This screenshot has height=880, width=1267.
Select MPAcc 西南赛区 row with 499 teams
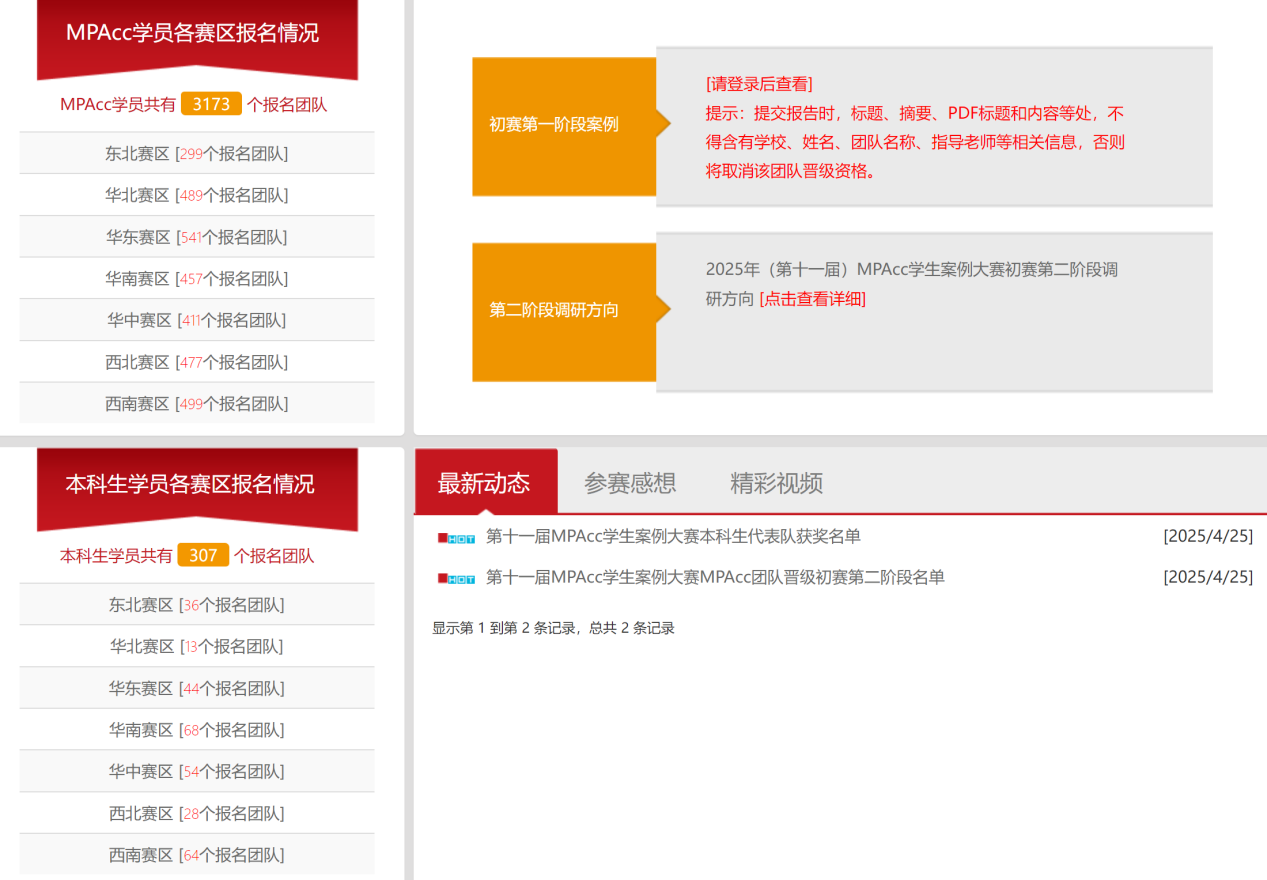(x=197, y=404)
